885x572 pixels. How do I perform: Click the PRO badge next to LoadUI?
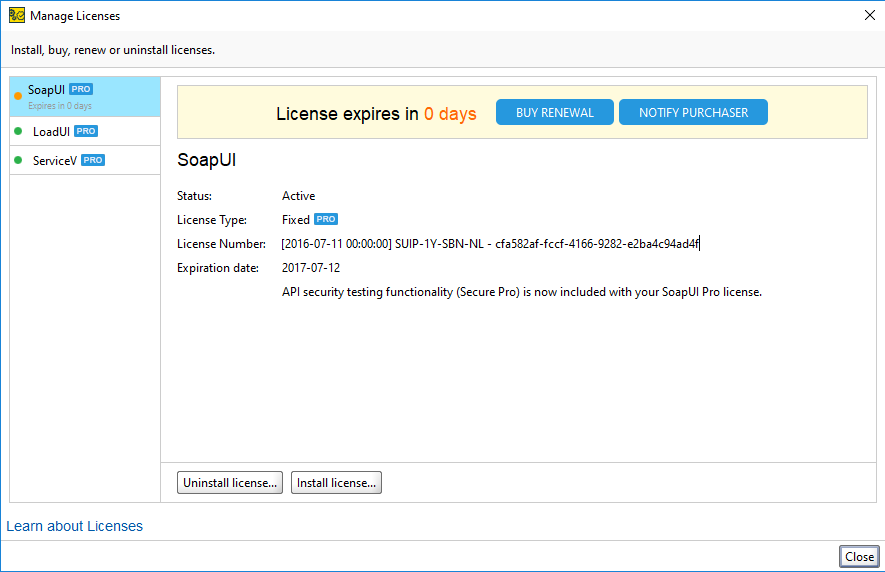click(x=86, y=131)
